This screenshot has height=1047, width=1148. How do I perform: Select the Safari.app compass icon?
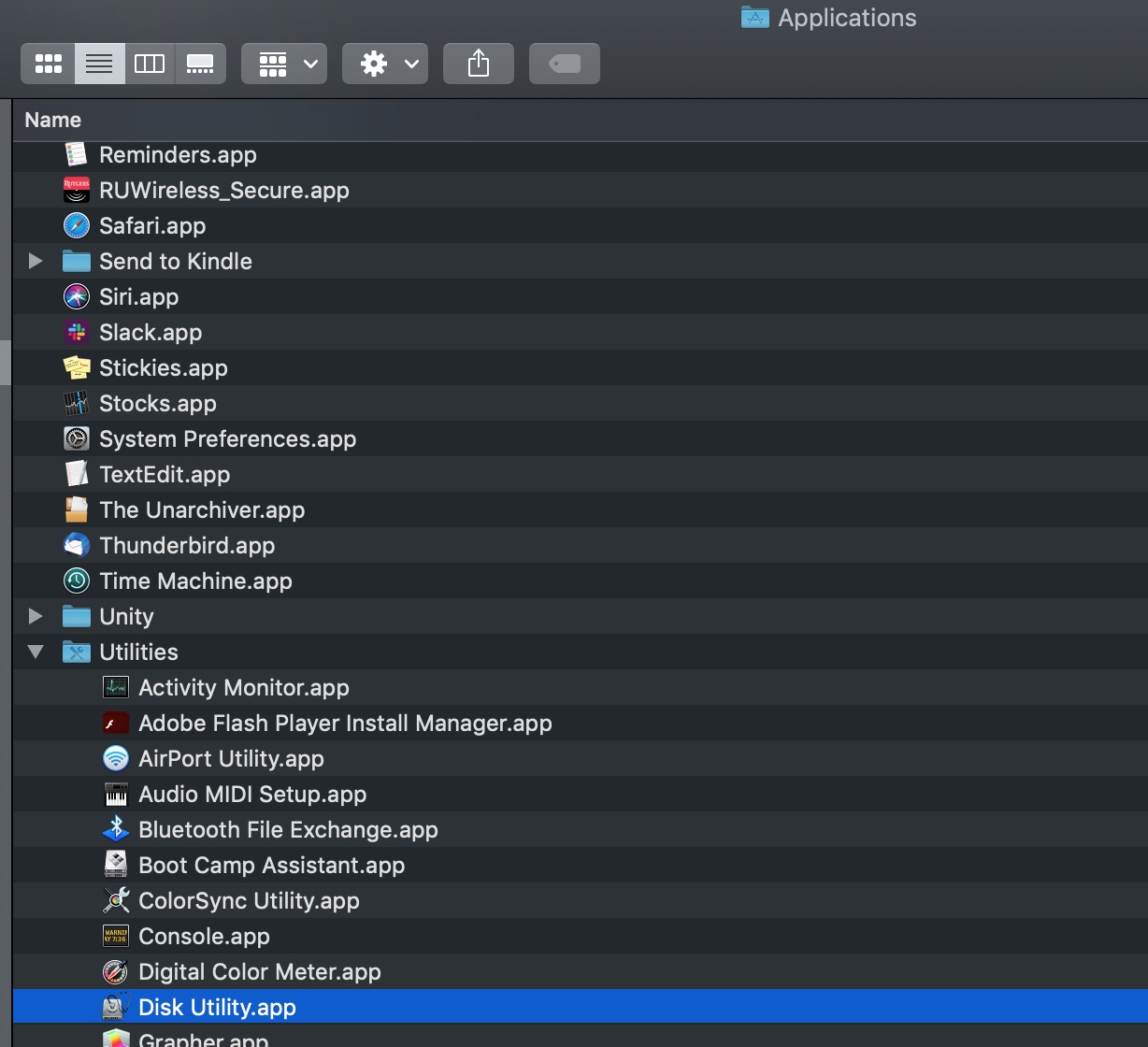click(x=76, y=225)
